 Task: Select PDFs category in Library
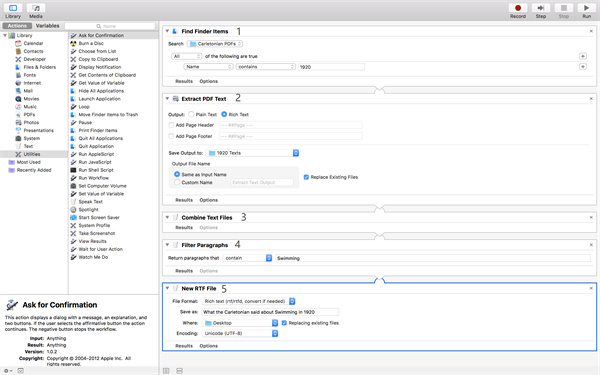(x=29, y=115)
